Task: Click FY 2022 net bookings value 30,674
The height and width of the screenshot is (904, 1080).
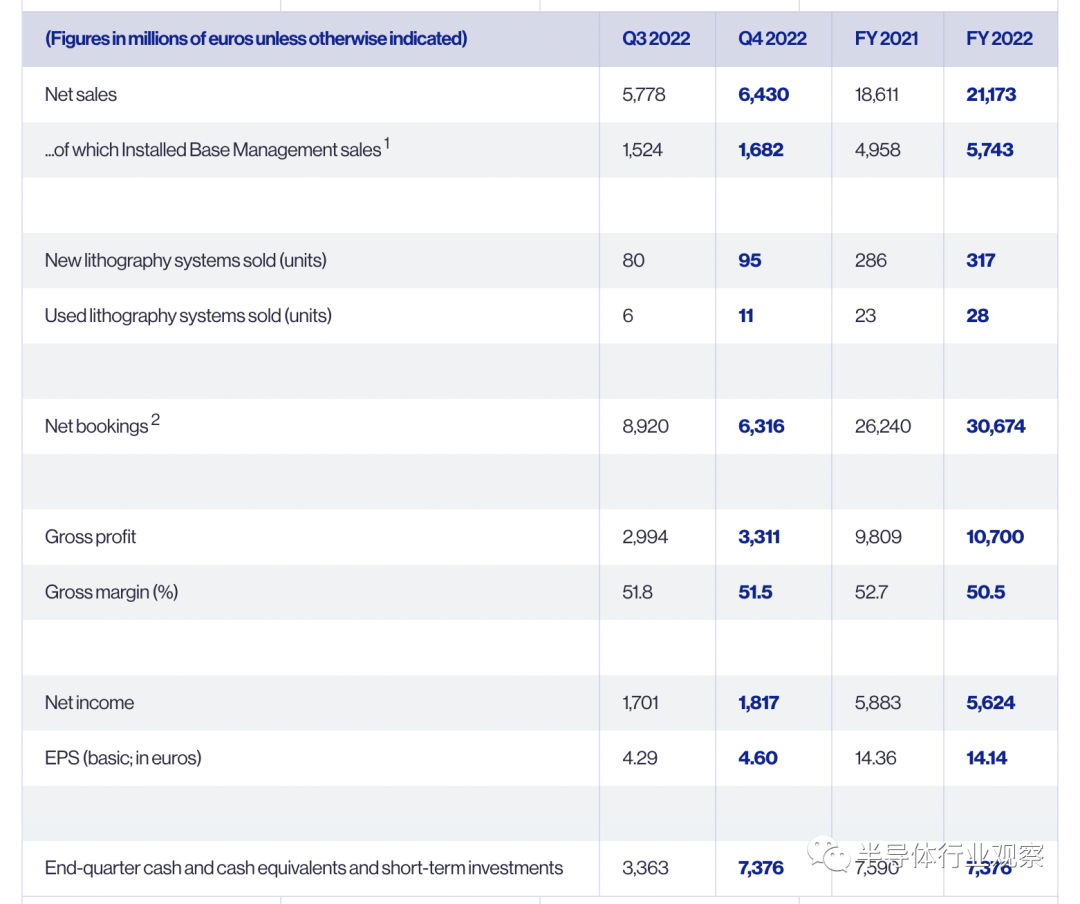Action: [x=995, y=426]
